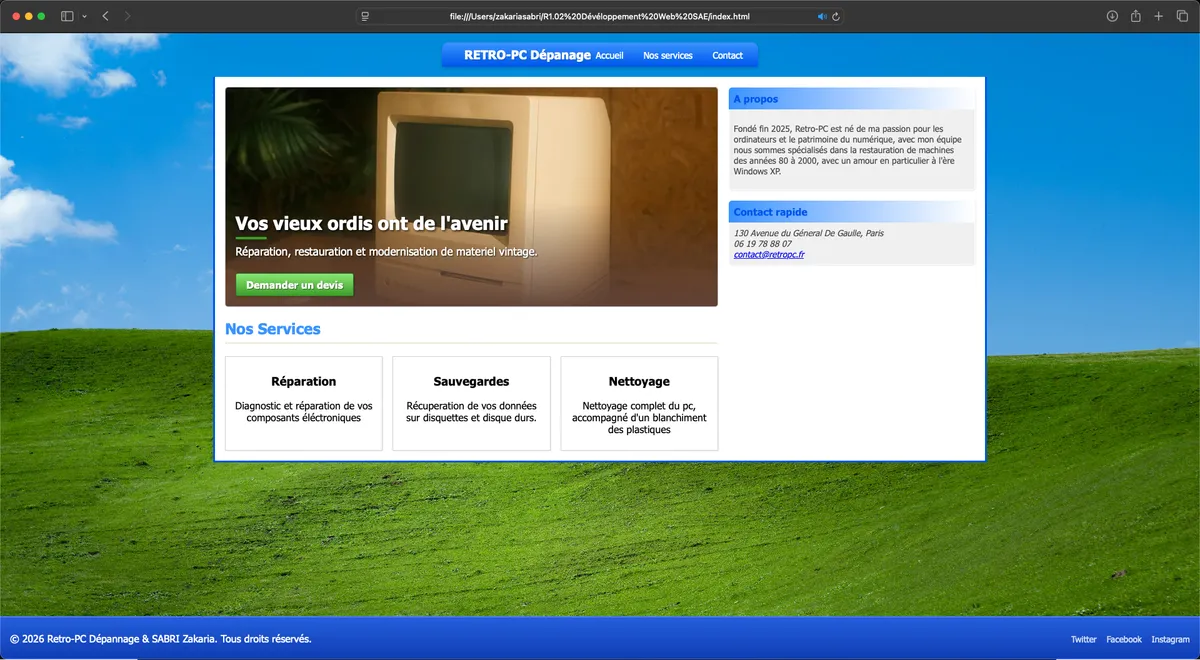This screenshot has height=660, width=1200.
Task: Click the hero subtitle about Réparation, restauration
Action: click(386, 252)
